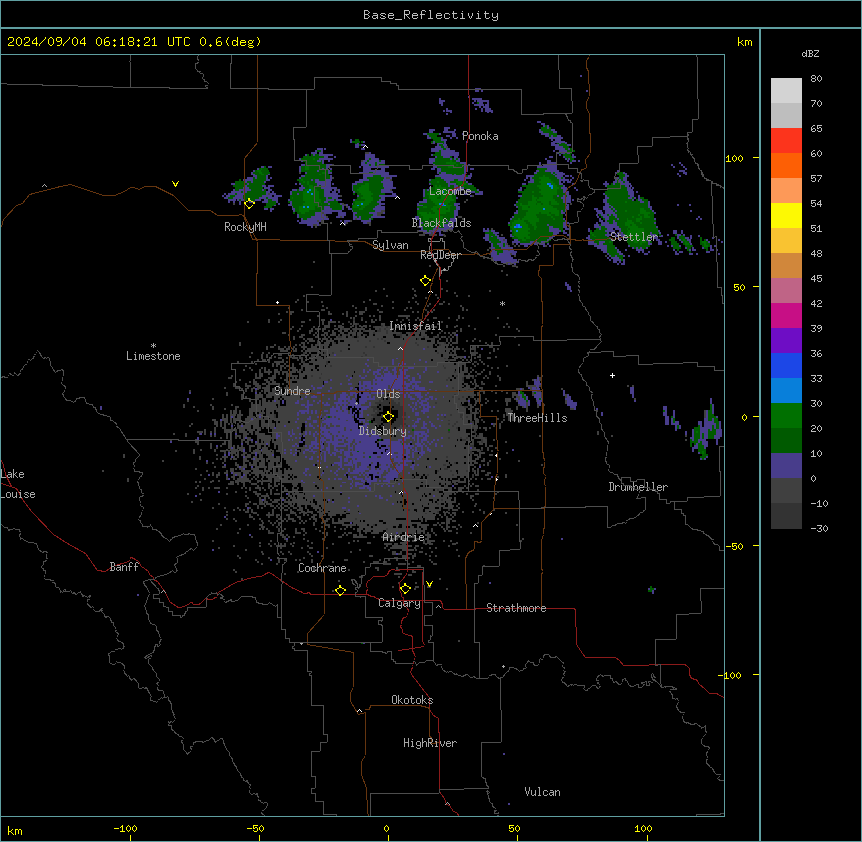Select the yellow diamond marker south of RedDeer
Image resolution: width=862 pixels, height=842 pixels.
425,281
